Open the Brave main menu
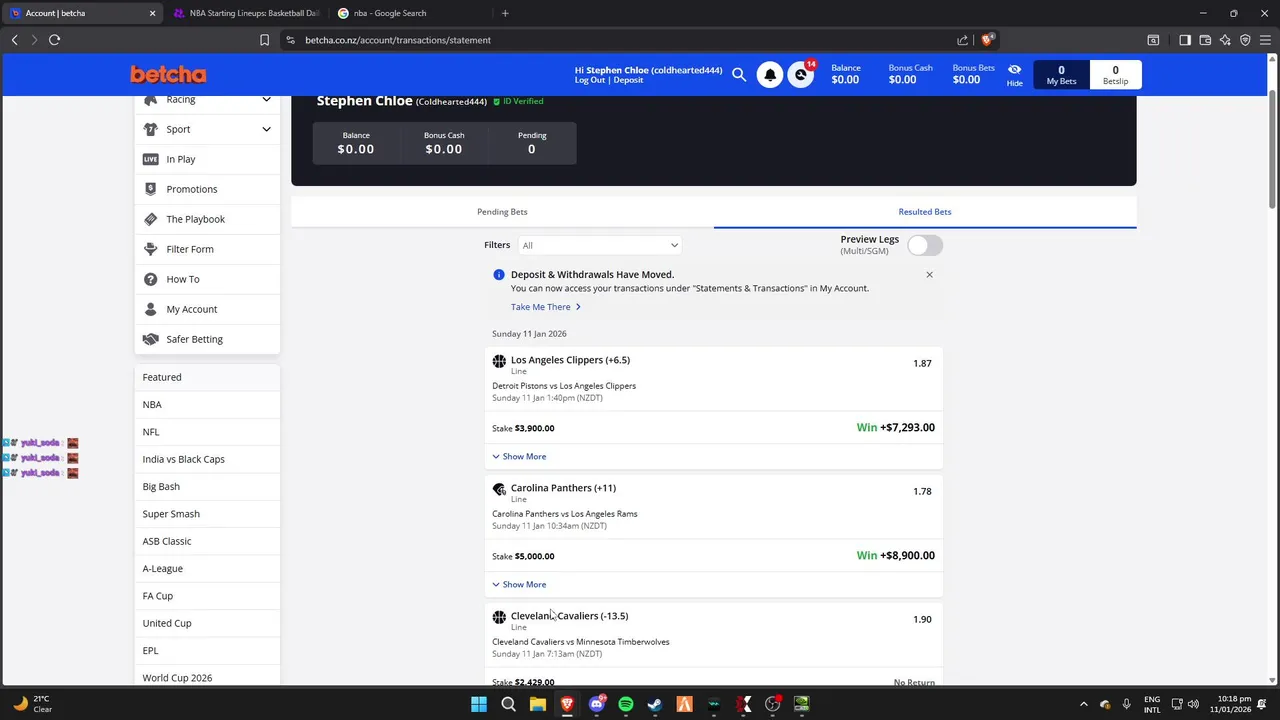Screen dimensions: 1280x720 point(1265,40)
